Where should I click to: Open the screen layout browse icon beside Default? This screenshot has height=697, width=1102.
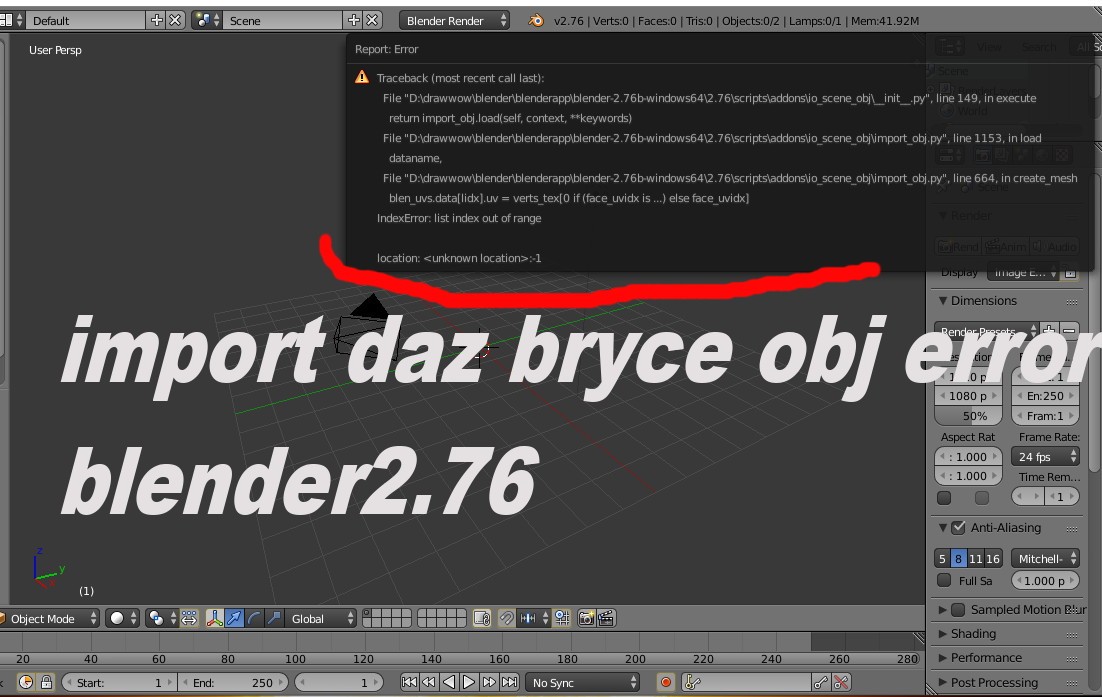11,20
